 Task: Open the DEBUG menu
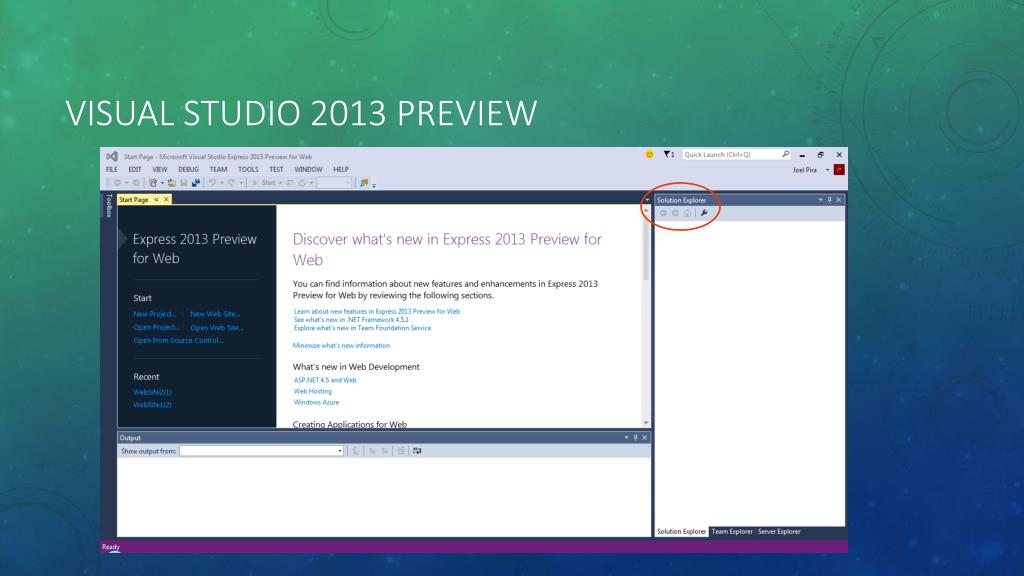pos(188,169)
